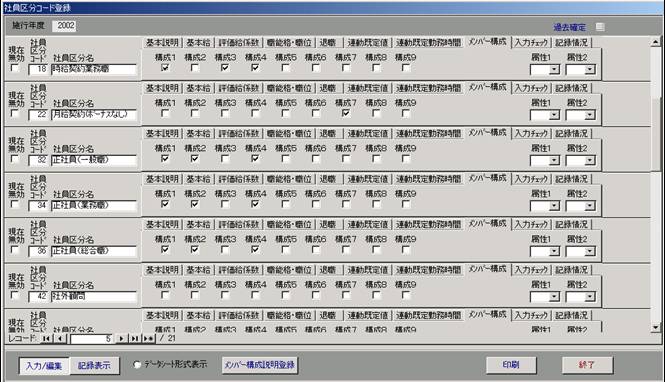Screen dimensions: 665x382
Task: Jump to last record arrow
Action: pos(135,338)
